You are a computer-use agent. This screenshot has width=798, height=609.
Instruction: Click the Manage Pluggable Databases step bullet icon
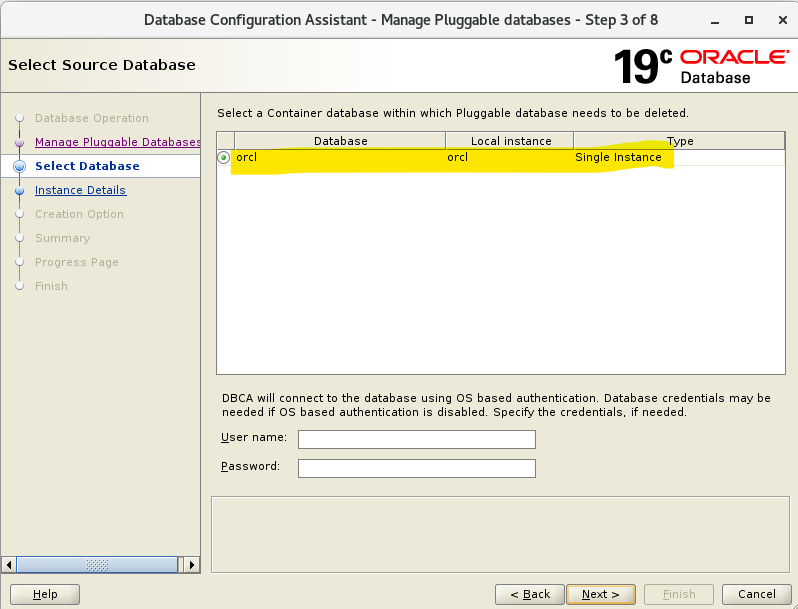click(19, 142)
